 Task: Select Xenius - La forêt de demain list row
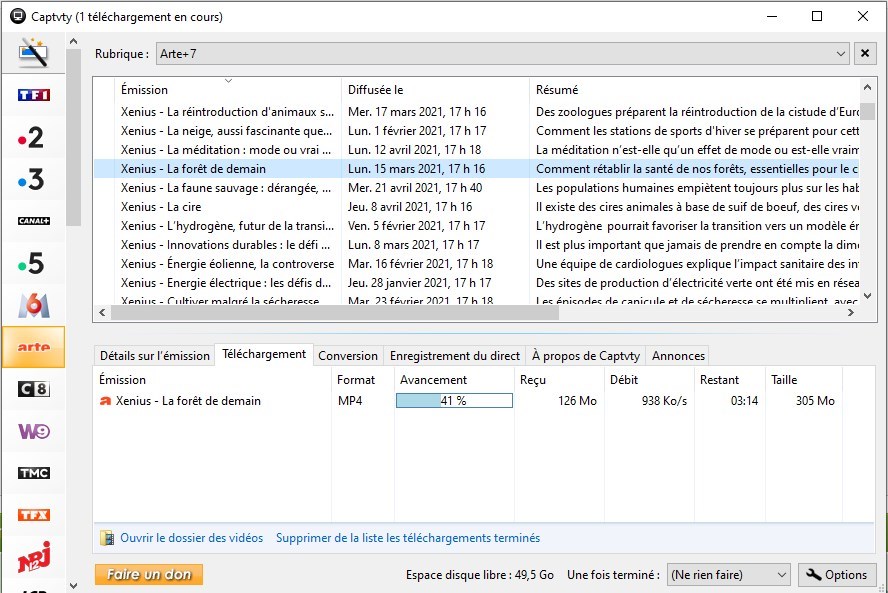(x=476, y=169)
